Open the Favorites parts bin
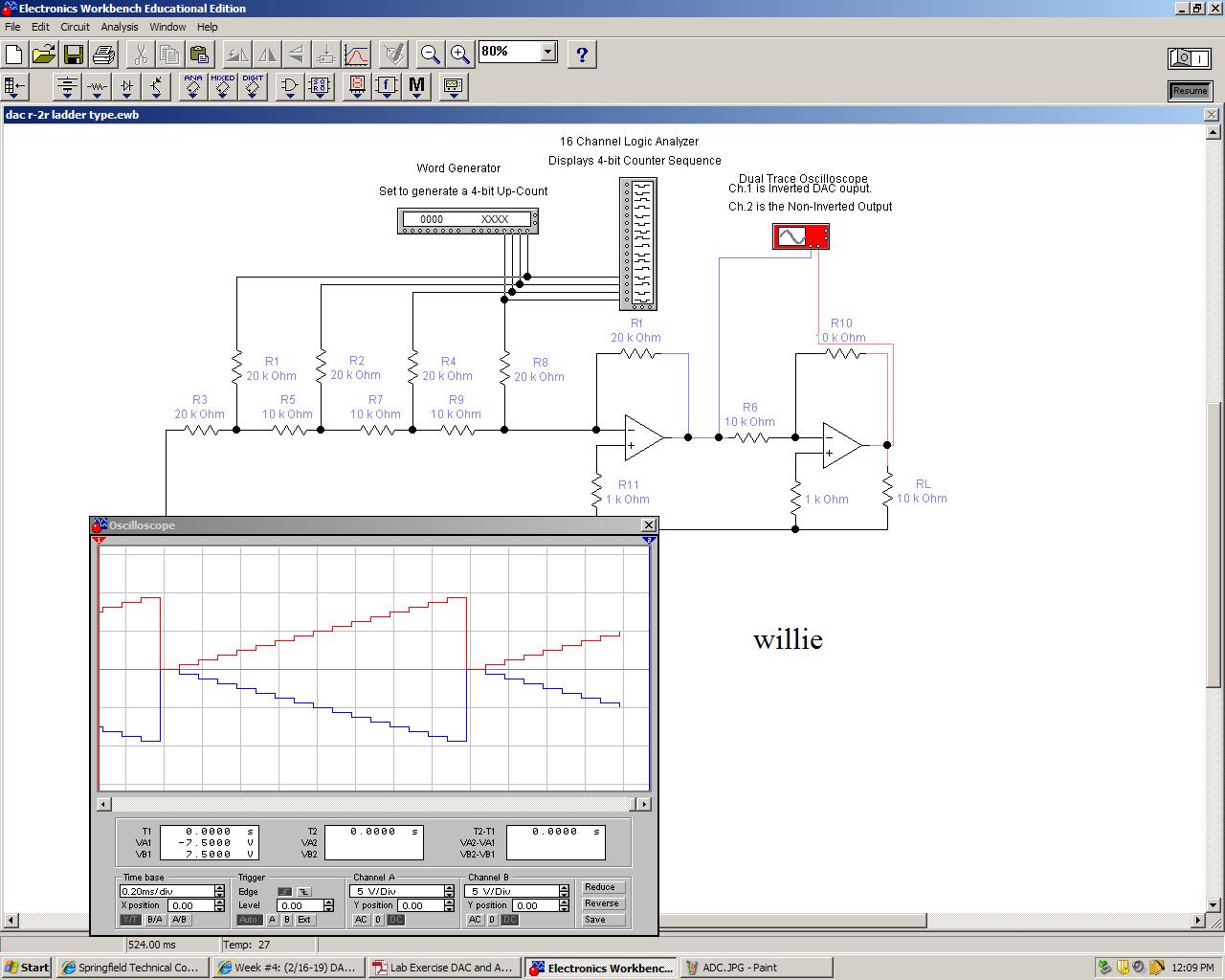 coord(15,87)
